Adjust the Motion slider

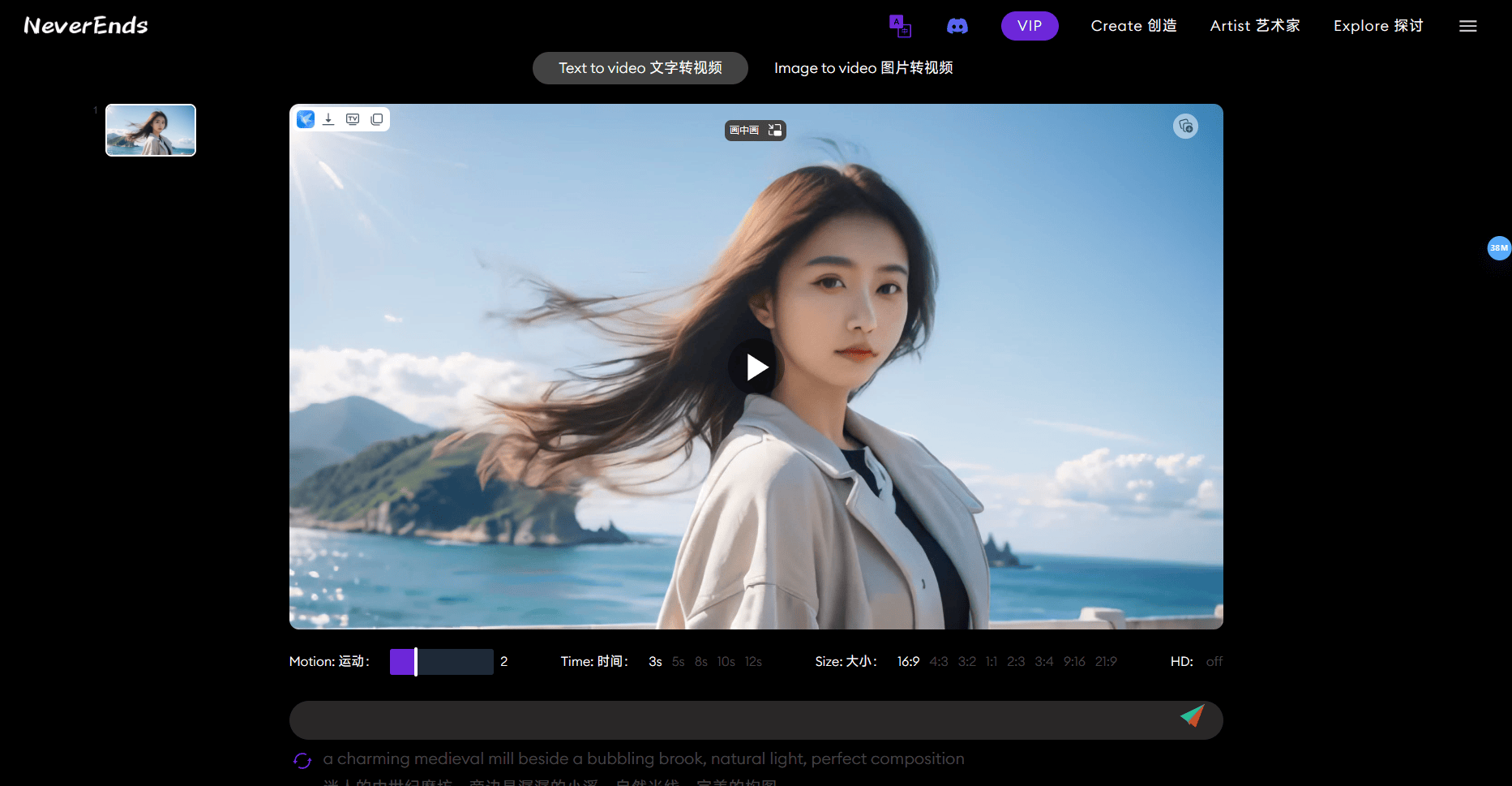[x=416, y=661]
